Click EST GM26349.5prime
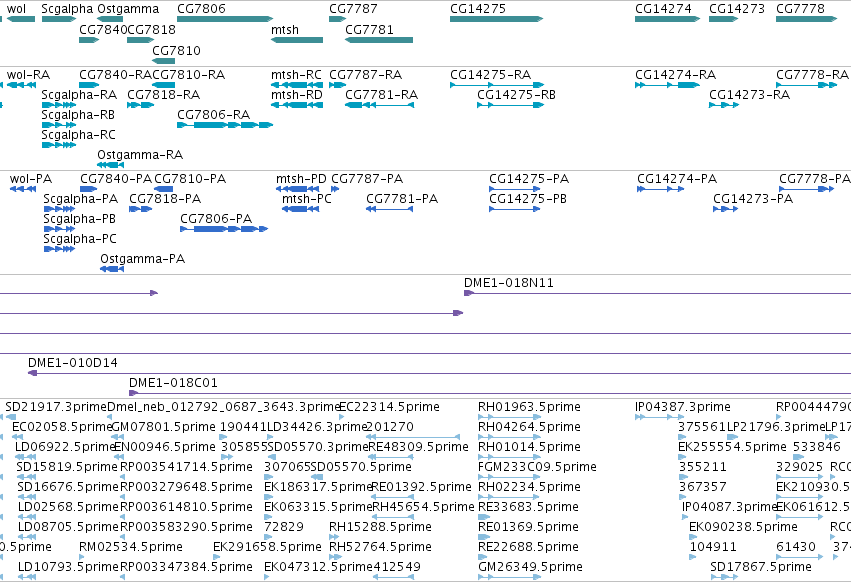Viewport: 851px width, 582px height. click(x=530, y=567)
